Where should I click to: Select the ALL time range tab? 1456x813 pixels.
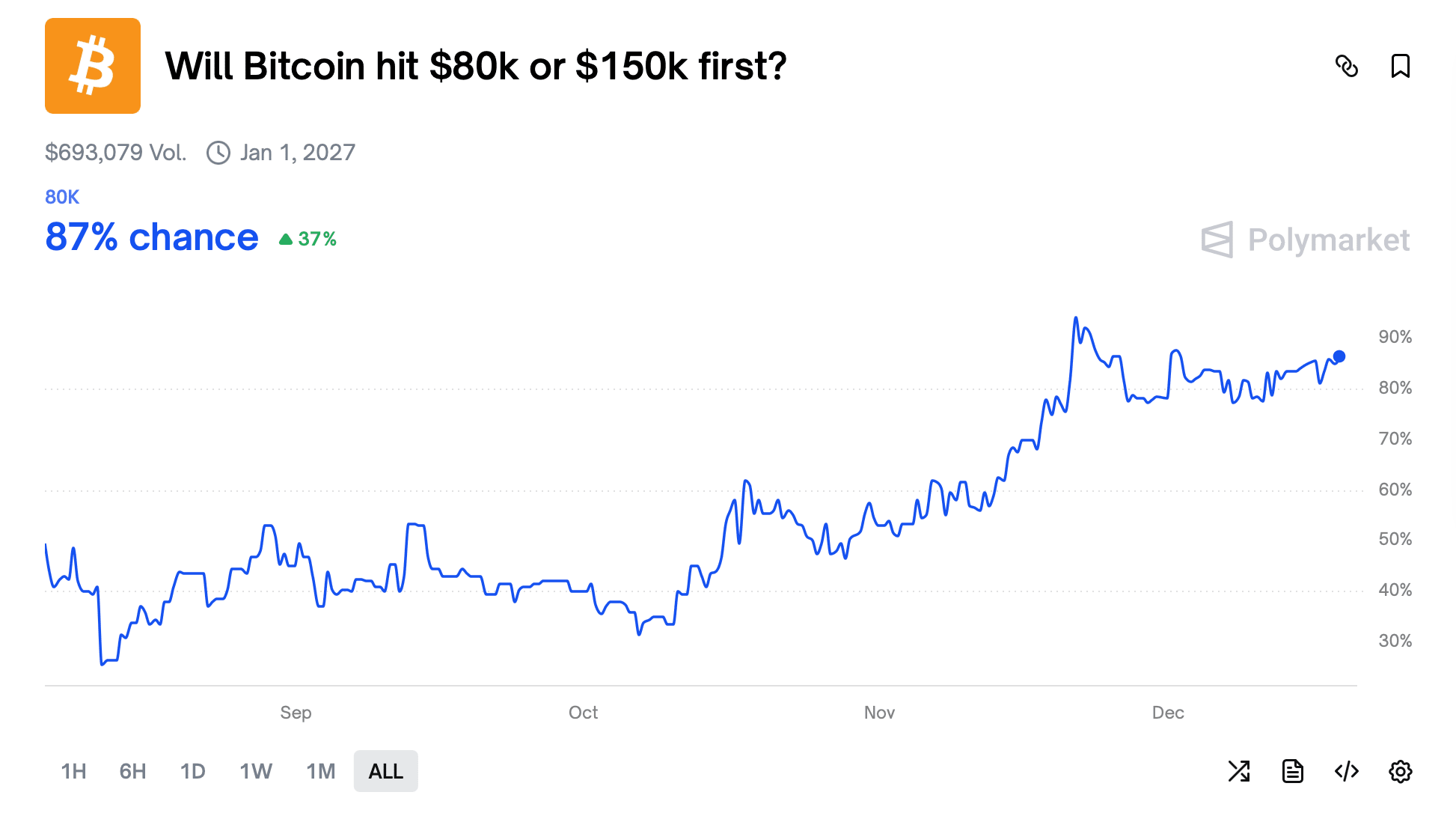385,770
